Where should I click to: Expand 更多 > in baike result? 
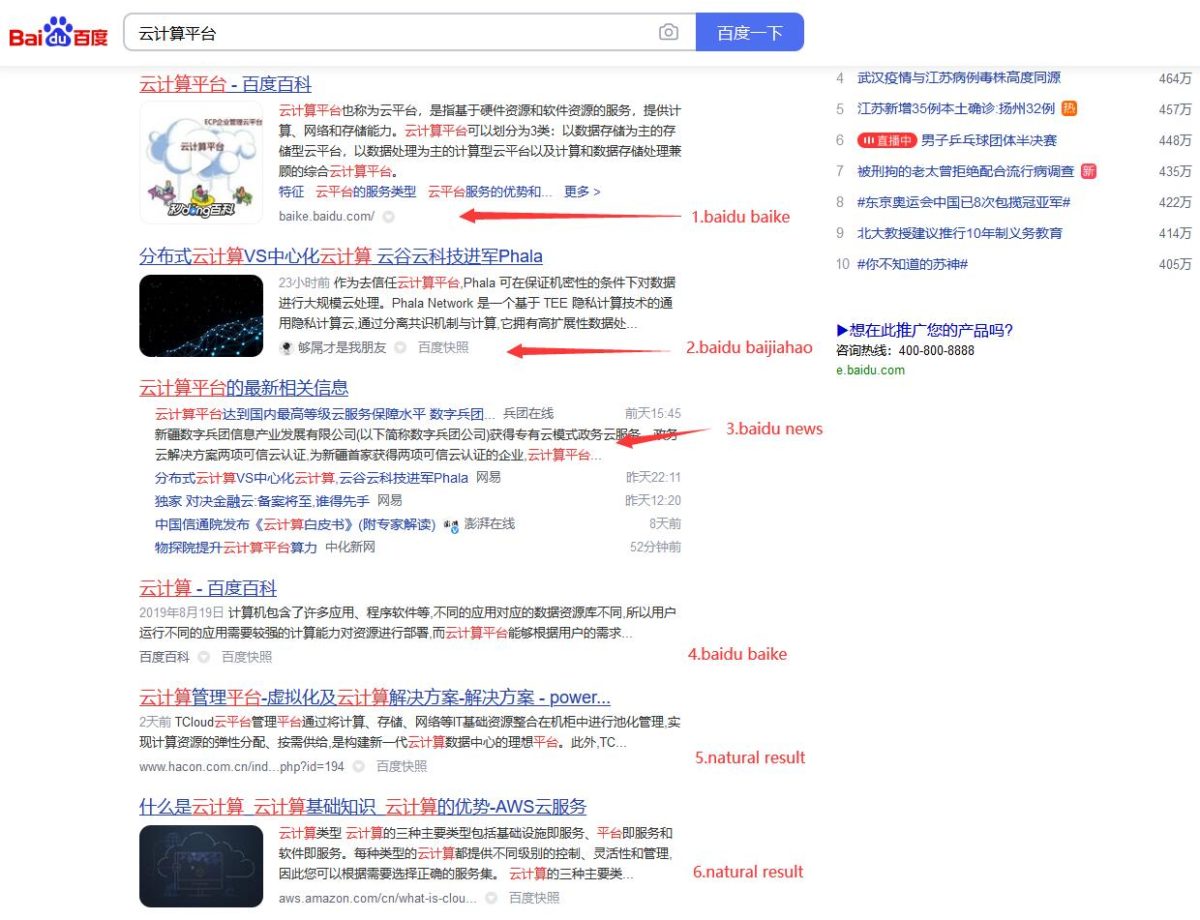[582, 191]
